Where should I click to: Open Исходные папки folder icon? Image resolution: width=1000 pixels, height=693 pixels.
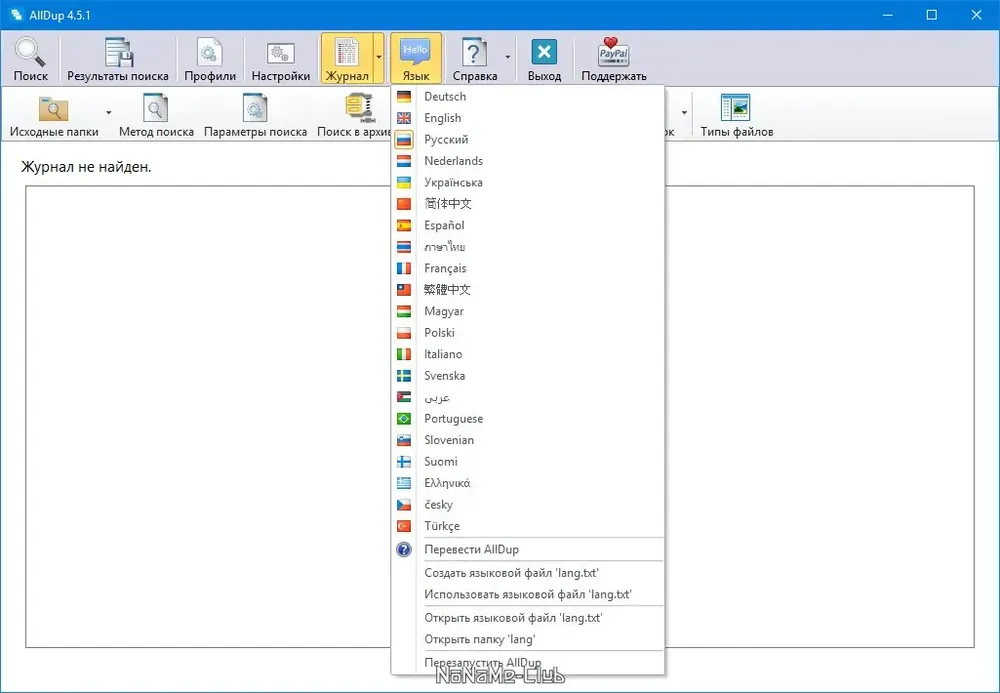coord(54,108)
